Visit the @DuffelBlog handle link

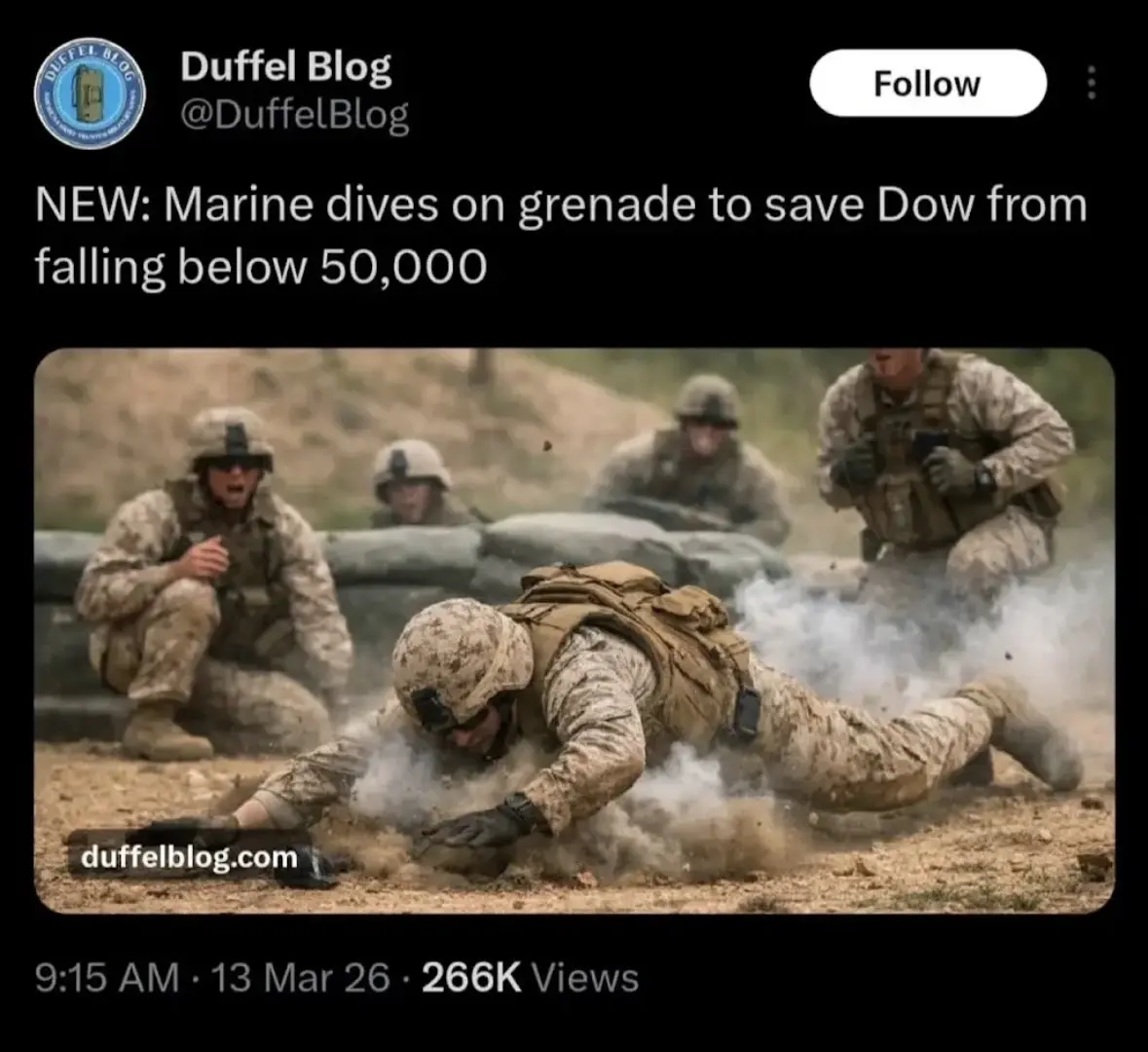click(294, 114)
